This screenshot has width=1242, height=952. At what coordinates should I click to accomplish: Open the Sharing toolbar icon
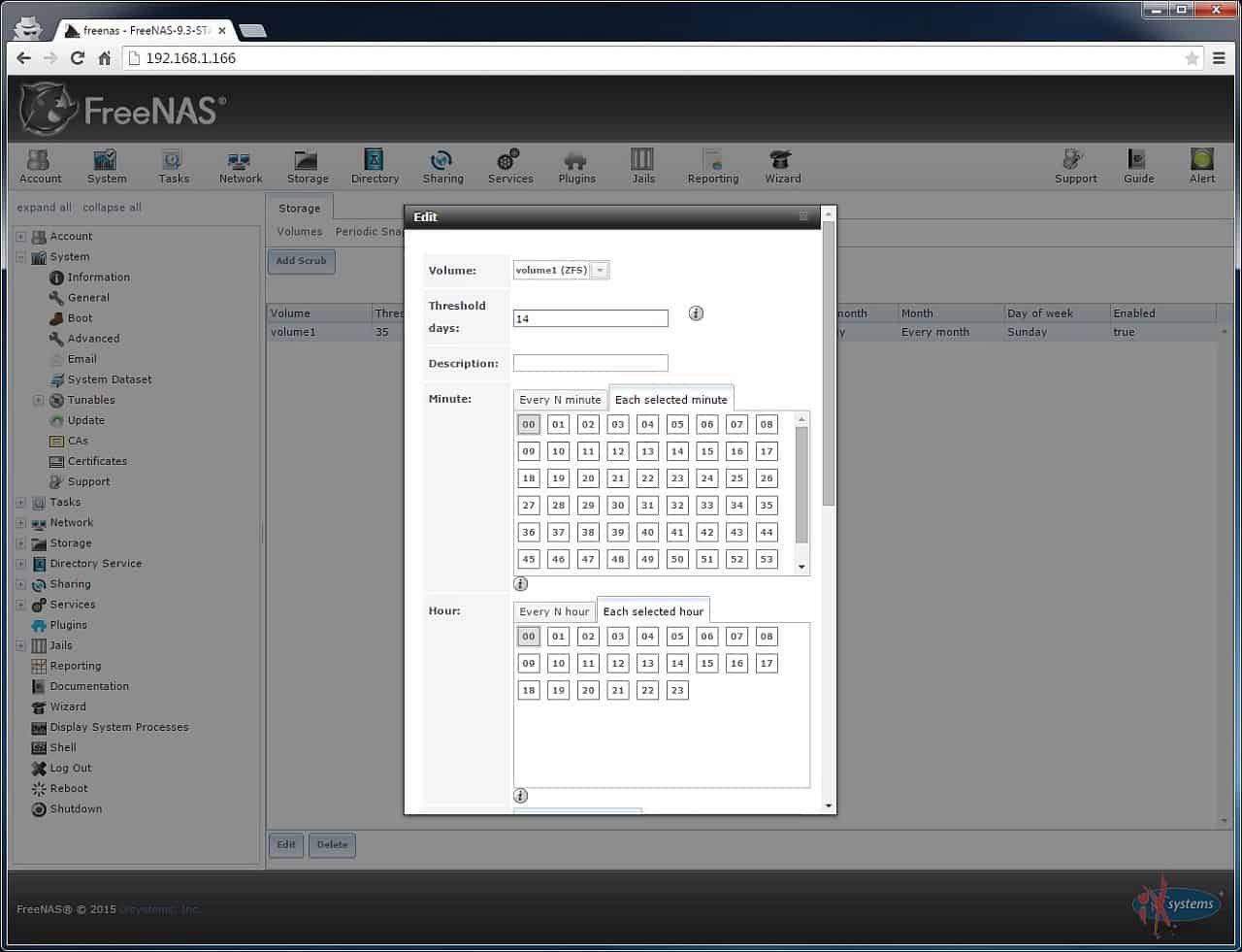[x=442, y=166]
